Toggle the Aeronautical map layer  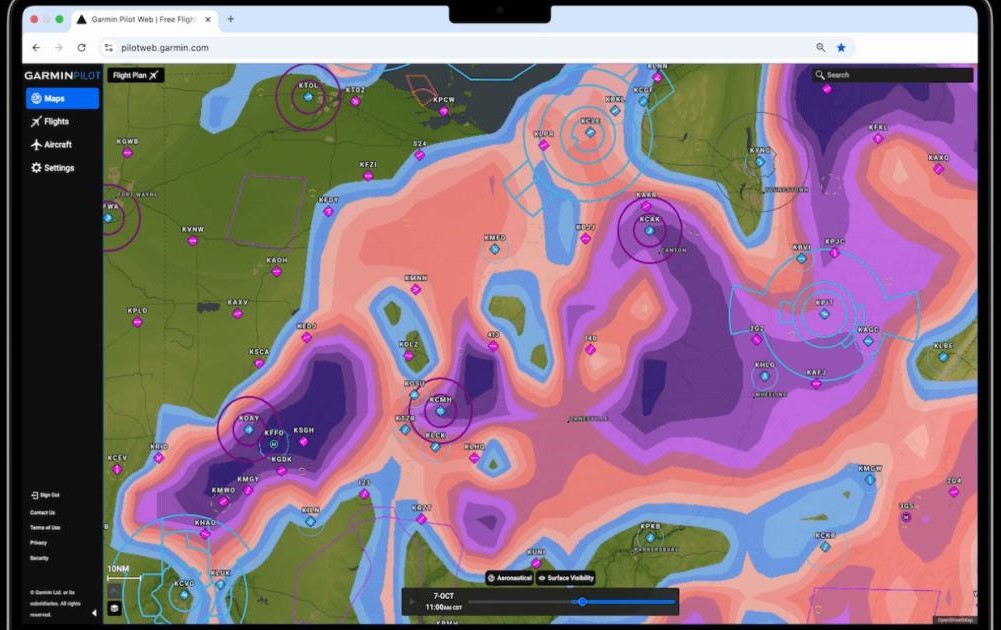point(510,578)
